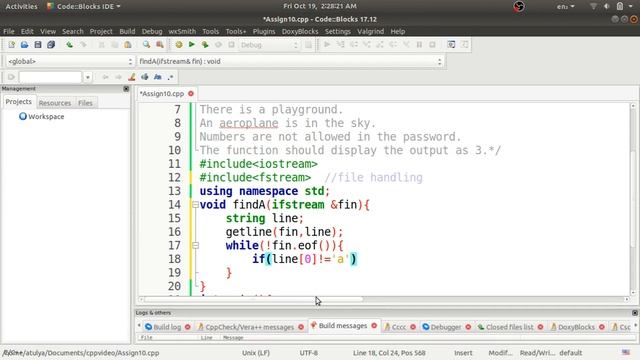Click the editor horizontal scrollbar thumb
The width and height of the screenshot is (640, 360).
coord(253,299)
